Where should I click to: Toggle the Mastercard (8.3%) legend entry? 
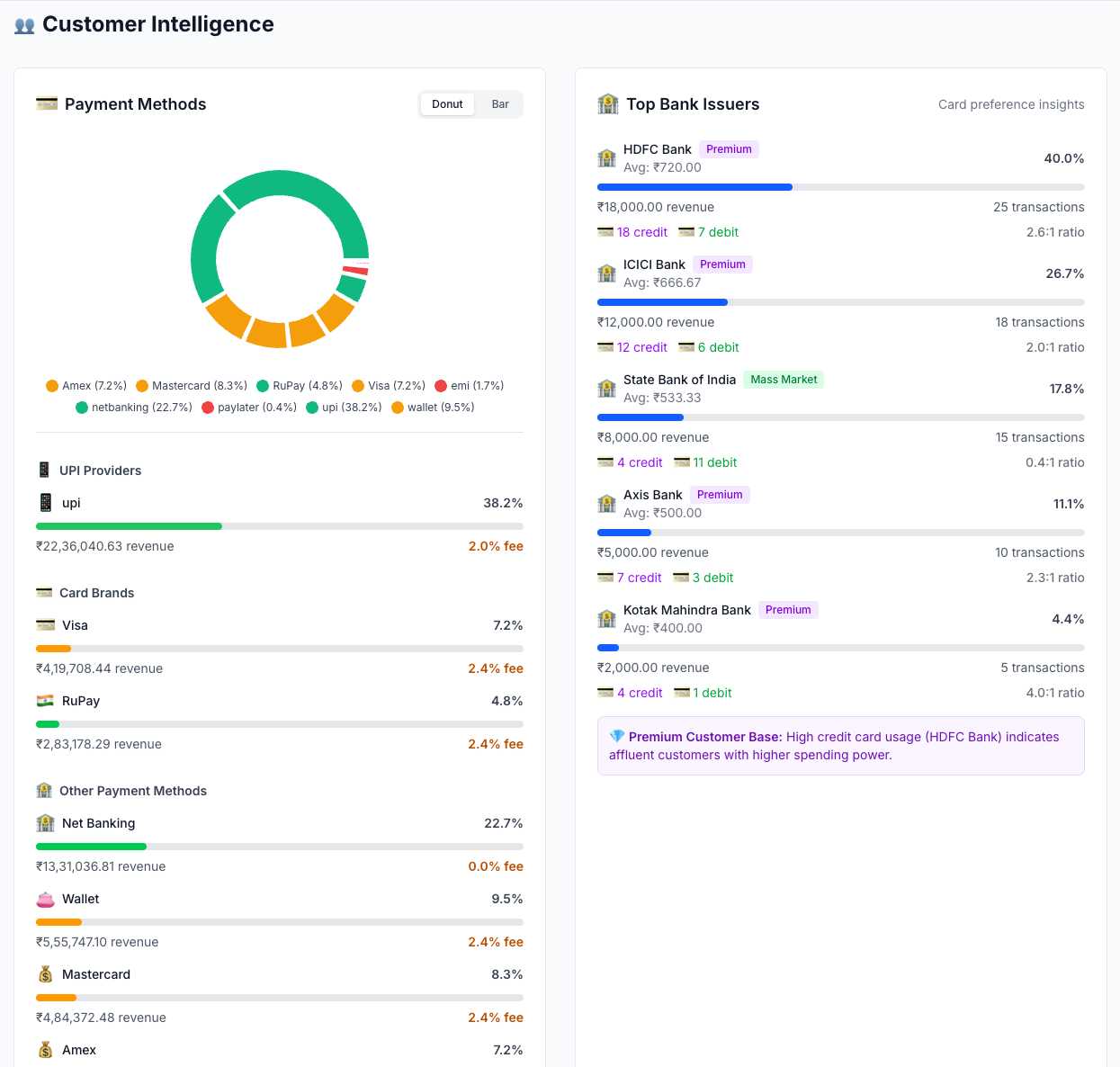tap(192, 385)
